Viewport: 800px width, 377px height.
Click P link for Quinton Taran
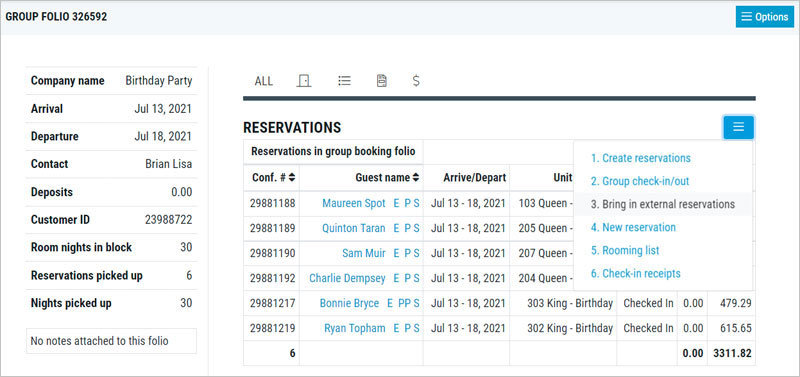pos(407,228)
